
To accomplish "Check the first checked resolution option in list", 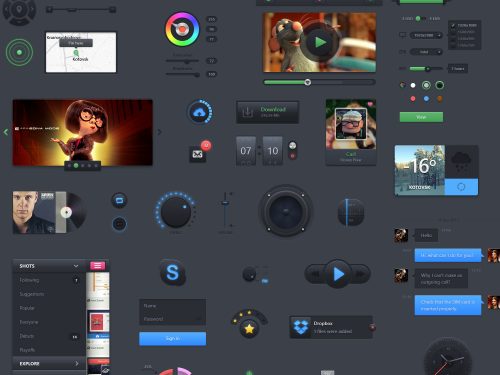I will click(453, 25).
